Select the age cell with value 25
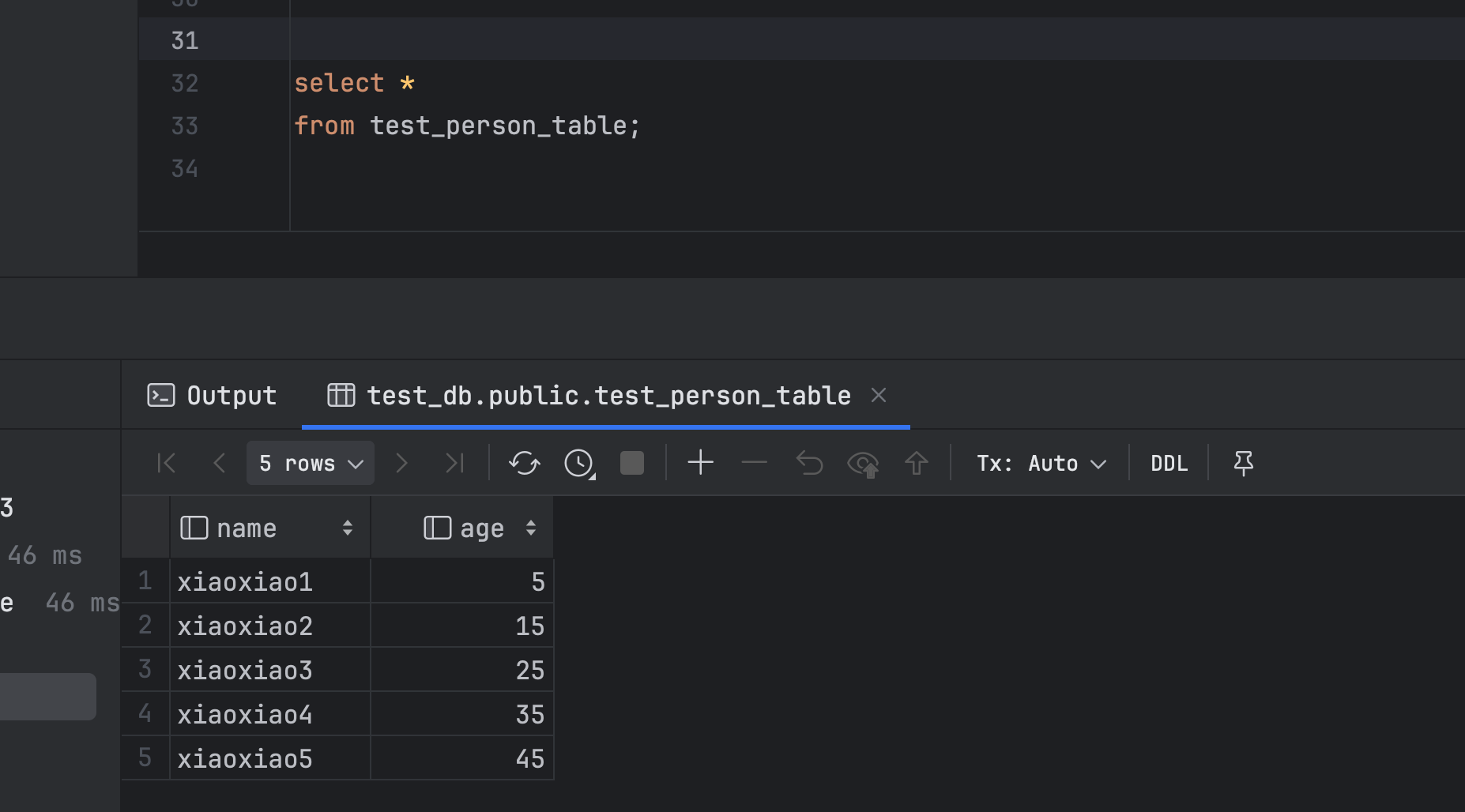The height and width of the screenshot is (812, 1465). point(462,670)
